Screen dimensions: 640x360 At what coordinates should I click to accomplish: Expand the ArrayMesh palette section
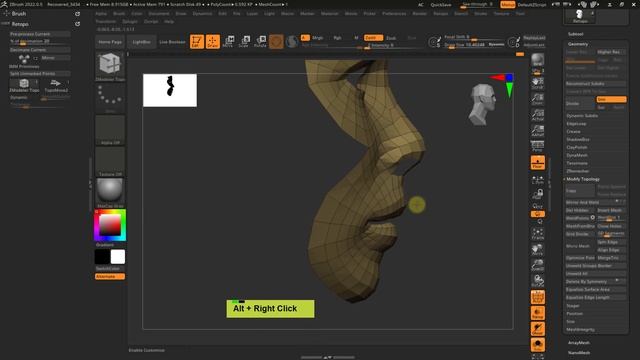tap(578, 343)
